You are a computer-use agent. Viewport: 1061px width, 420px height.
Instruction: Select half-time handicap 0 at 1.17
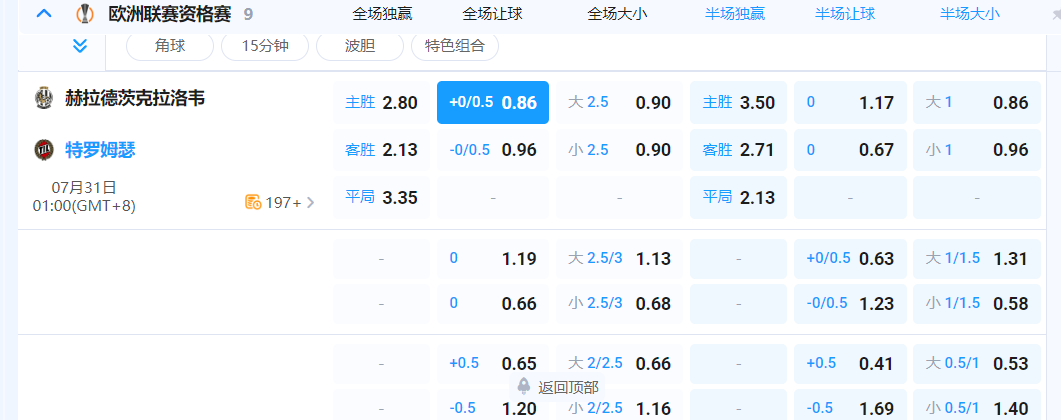[x=850, y=103]
